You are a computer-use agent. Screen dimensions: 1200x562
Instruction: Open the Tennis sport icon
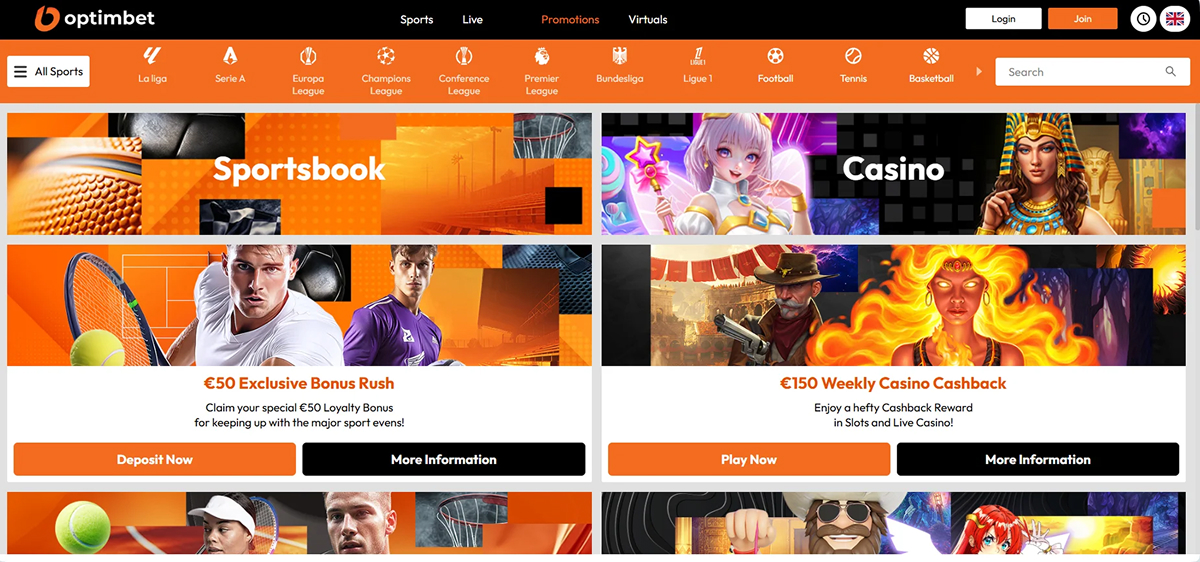coord(853,57)
